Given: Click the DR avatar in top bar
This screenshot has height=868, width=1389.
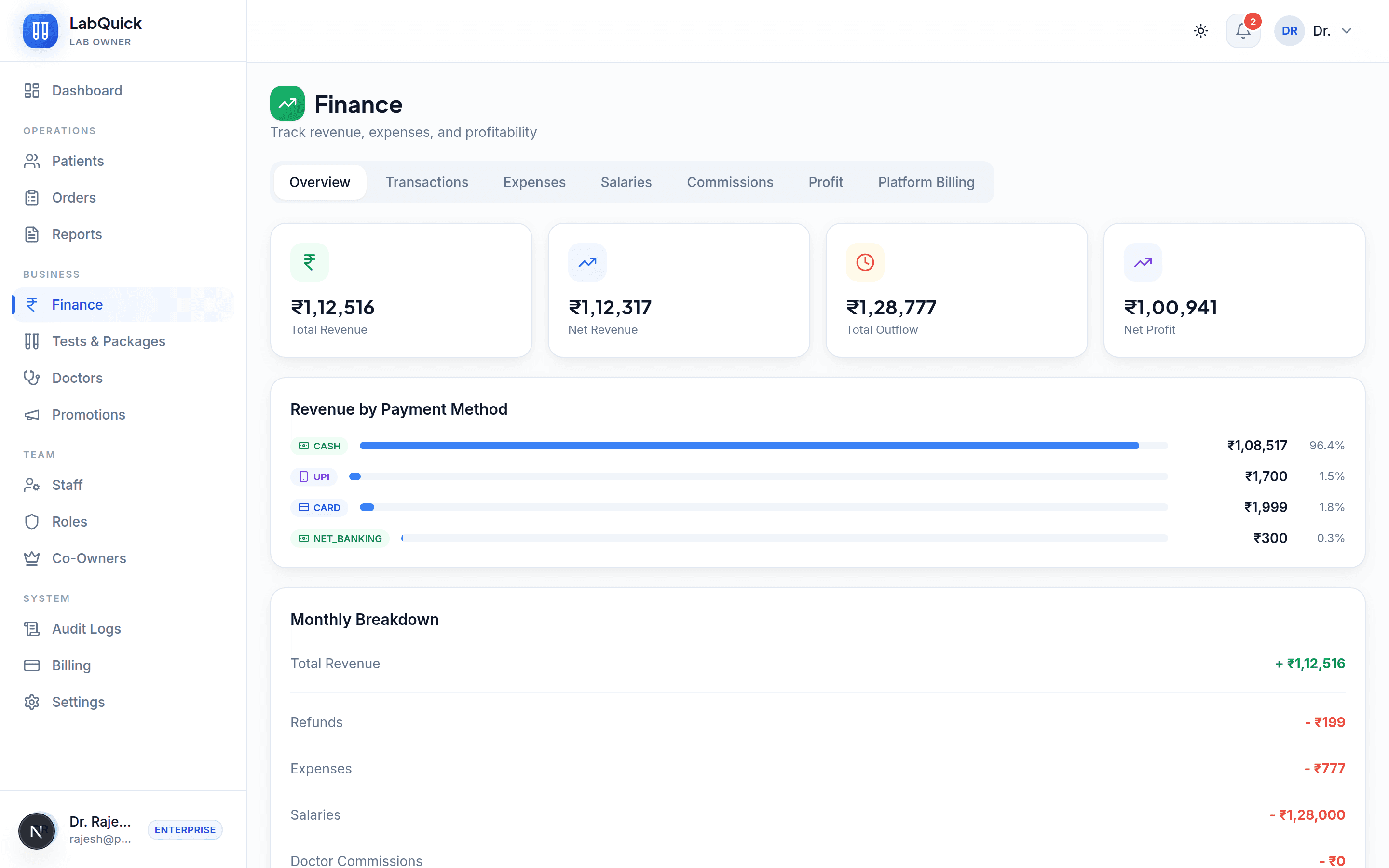Looking at the screenshot, I should [1289, 31].
